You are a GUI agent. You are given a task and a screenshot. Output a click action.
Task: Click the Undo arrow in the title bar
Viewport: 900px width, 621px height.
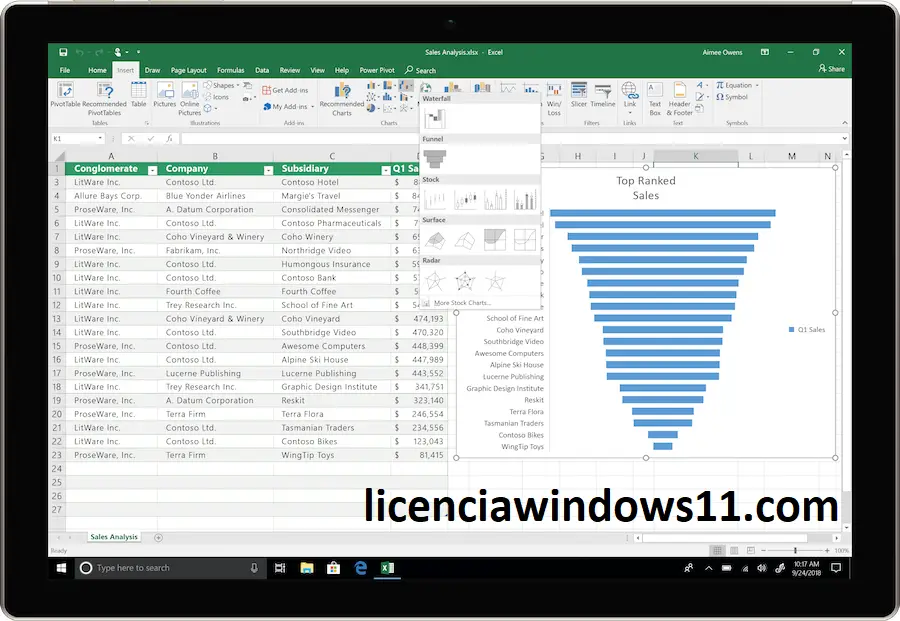(x=79, y=52)
